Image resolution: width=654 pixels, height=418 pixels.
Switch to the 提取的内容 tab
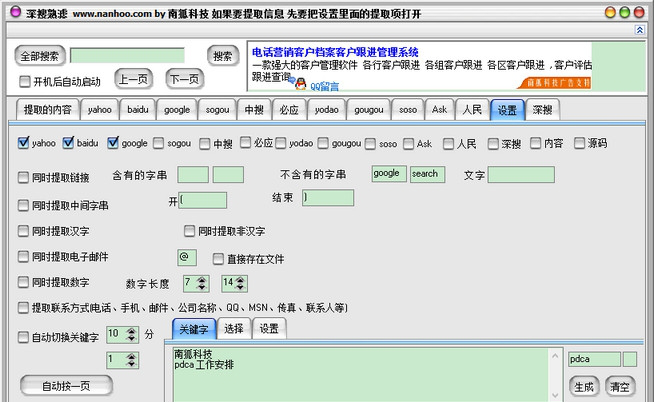click(48, 110)
